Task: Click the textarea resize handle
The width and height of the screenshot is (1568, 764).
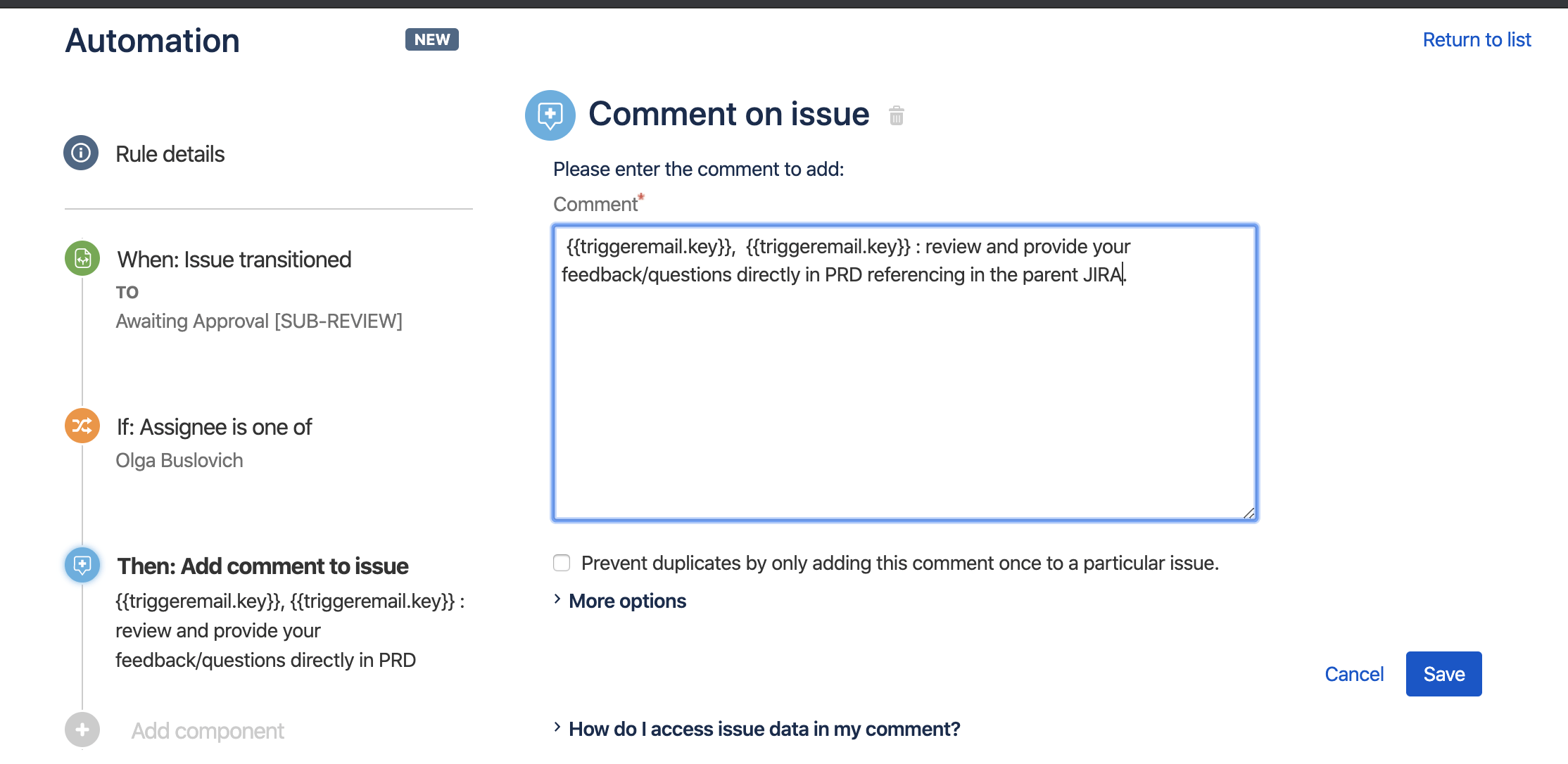Action: [1249, 514]
